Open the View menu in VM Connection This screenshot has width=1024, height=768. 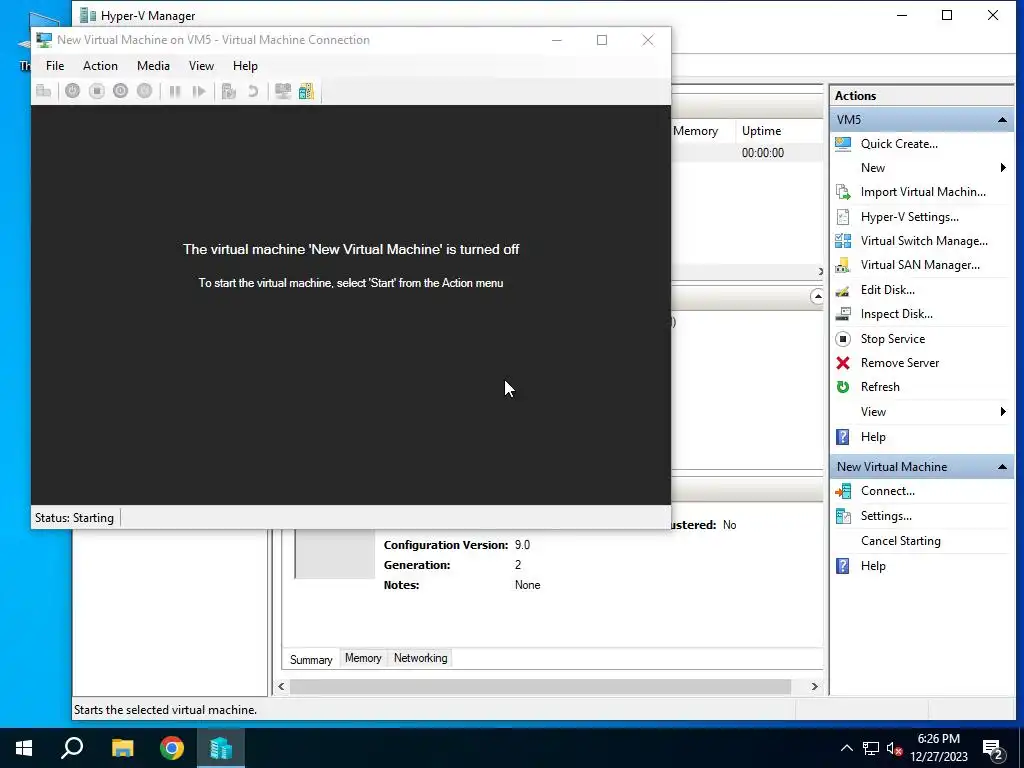coord(201,66)
